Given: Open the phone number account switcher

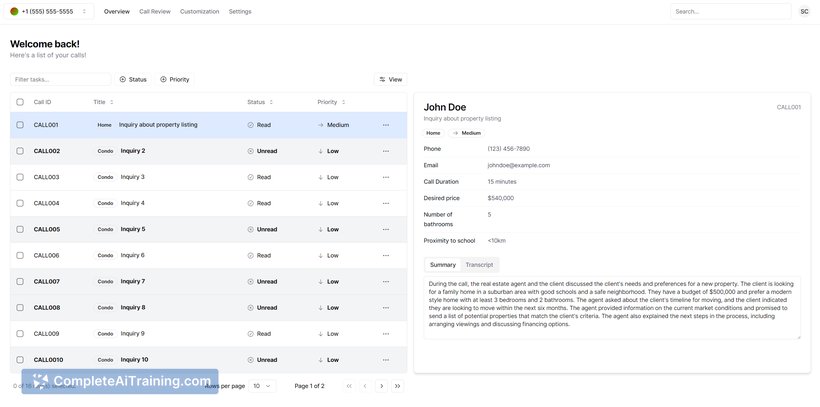Looking at the screenshot, I should coord(49,12).
